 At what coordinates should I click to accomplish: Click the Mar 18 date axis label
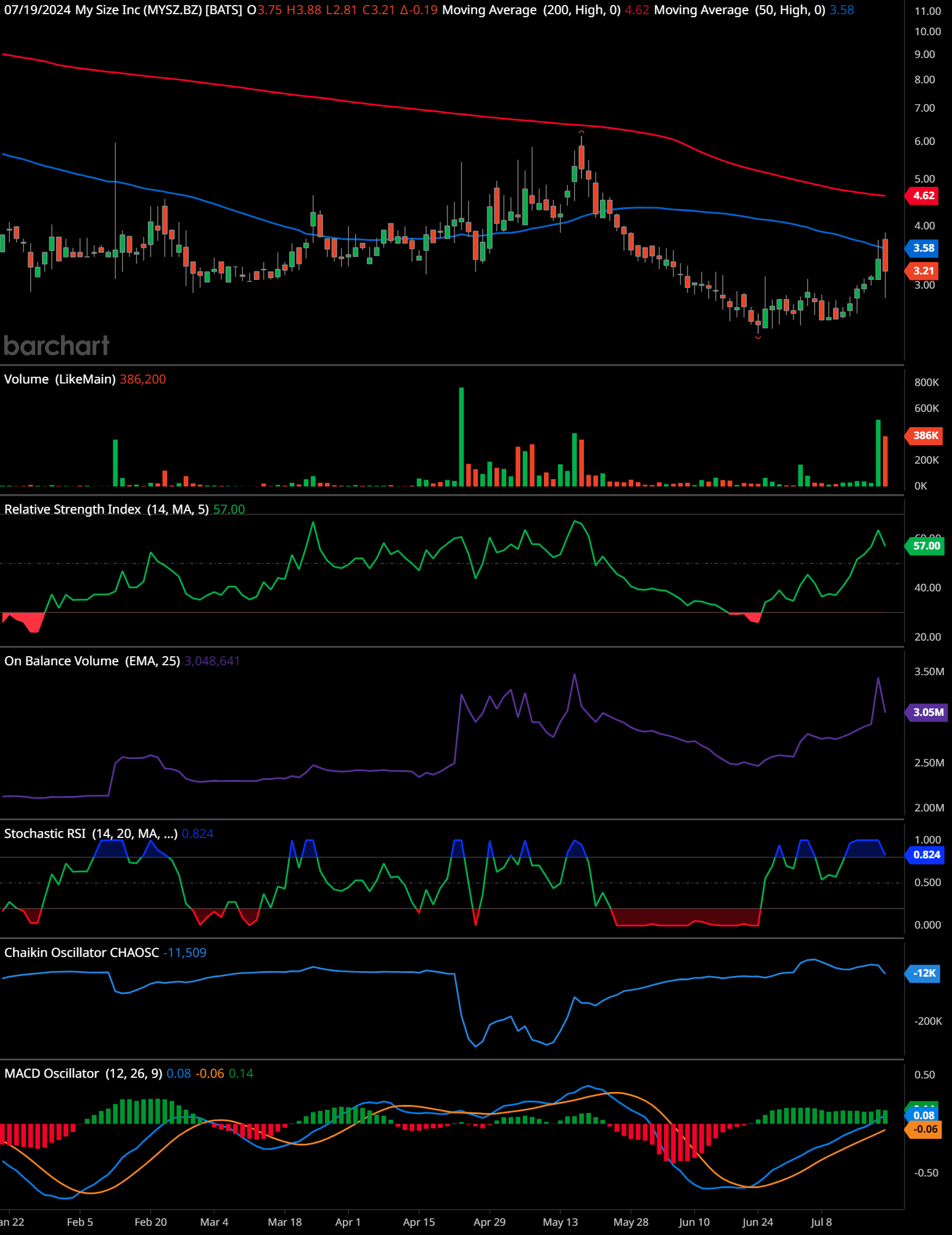(285, 1222)
